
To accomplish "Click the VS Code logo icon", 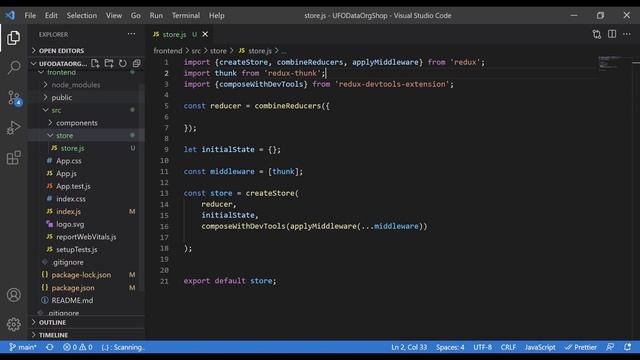I will 10,16.
